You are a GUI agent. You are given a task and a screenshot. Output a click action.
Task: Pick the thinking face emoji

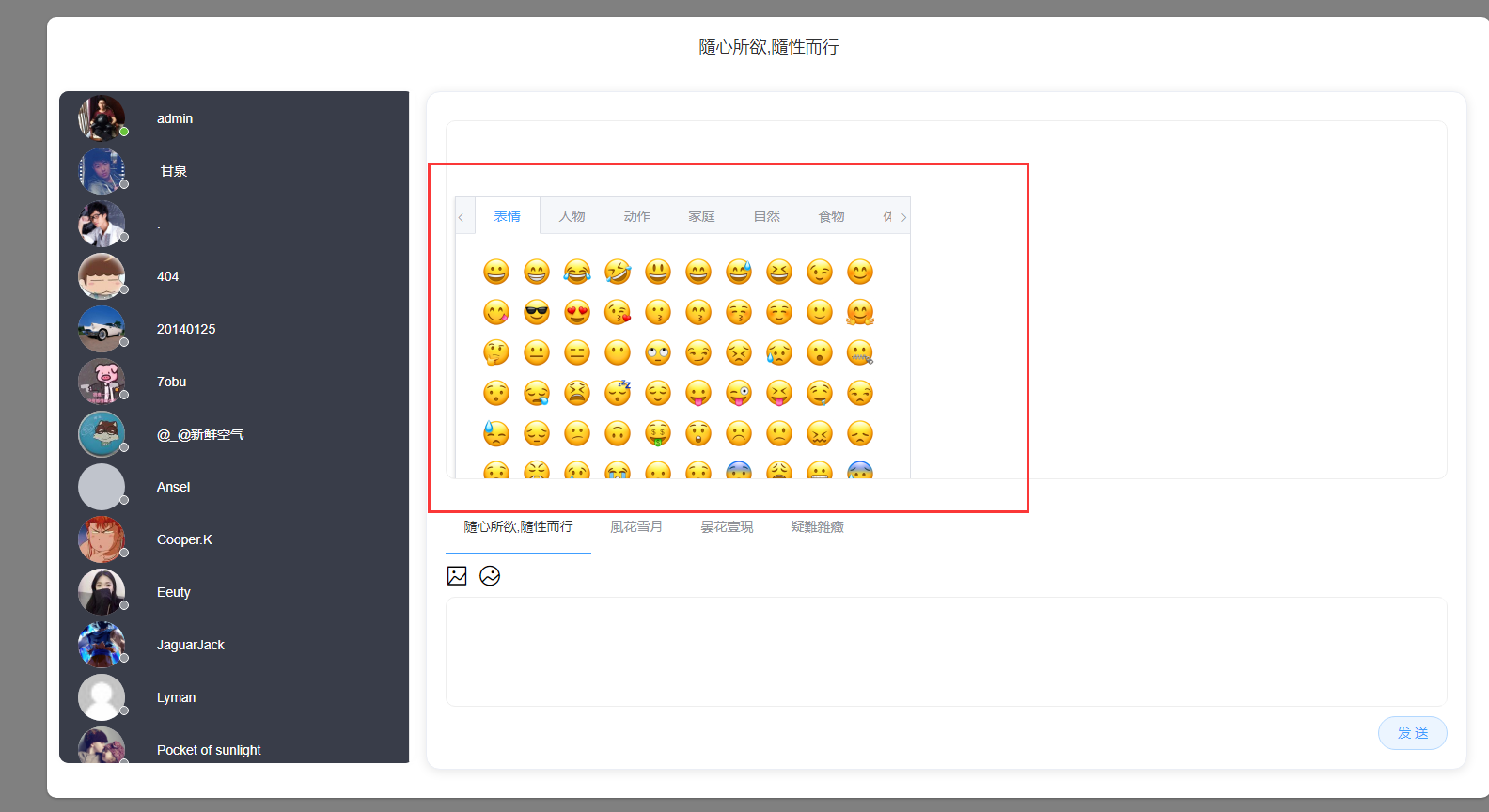[x=496, y=352]
